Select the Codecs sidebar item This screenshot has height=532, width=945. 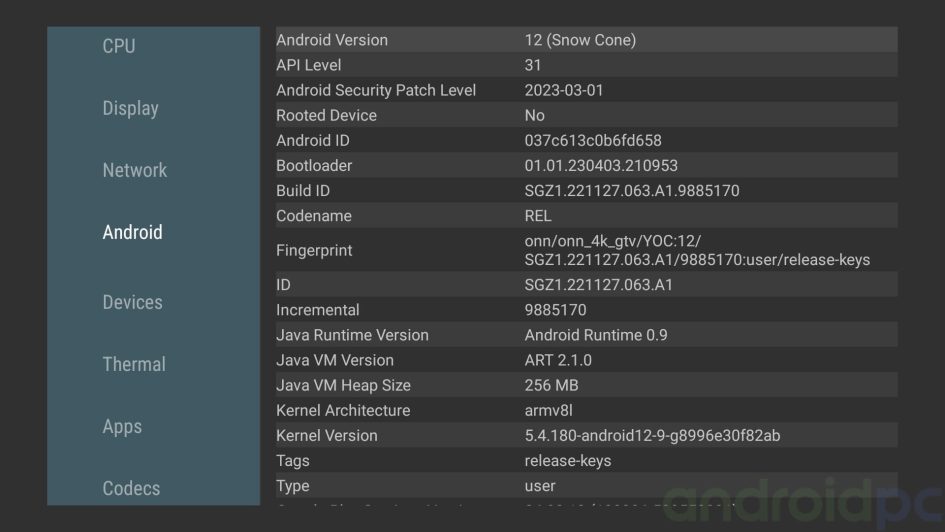(x=131, y=488)
